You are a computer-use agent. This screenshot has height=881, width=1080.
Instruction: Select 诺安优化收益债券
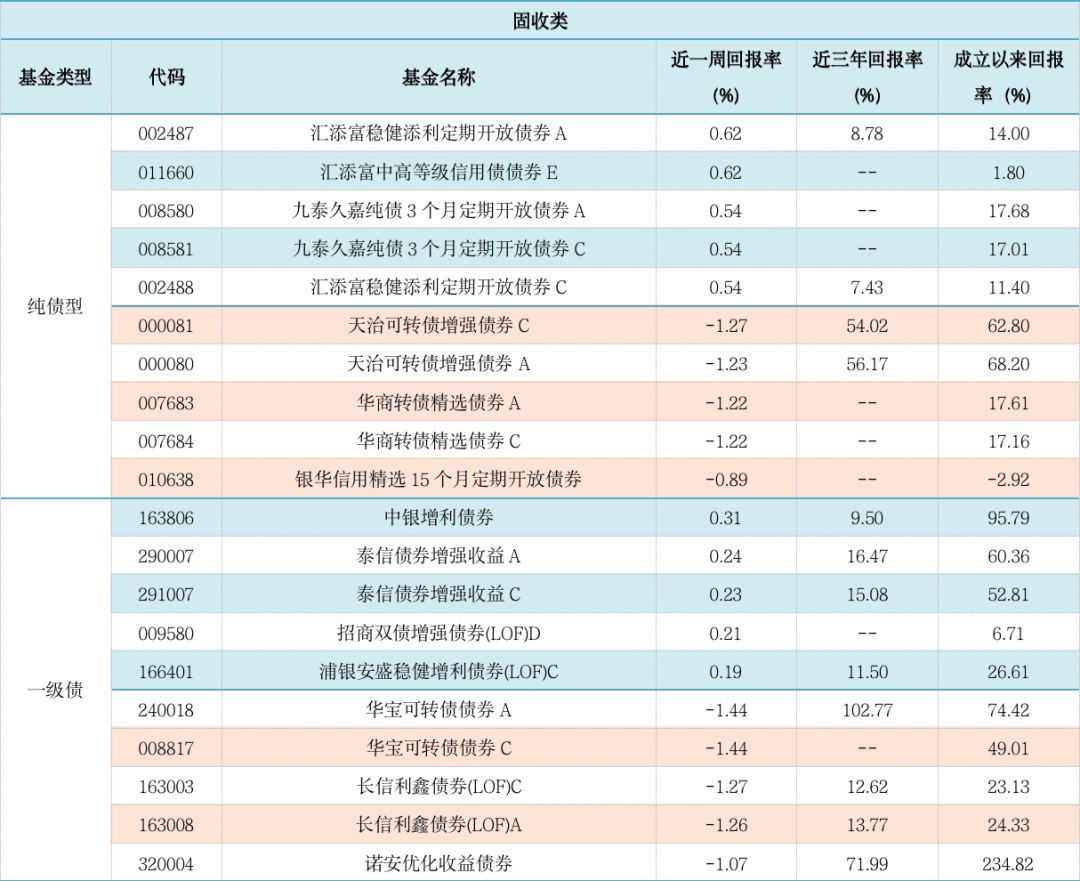pyautogui.click(x=439, y=863)
